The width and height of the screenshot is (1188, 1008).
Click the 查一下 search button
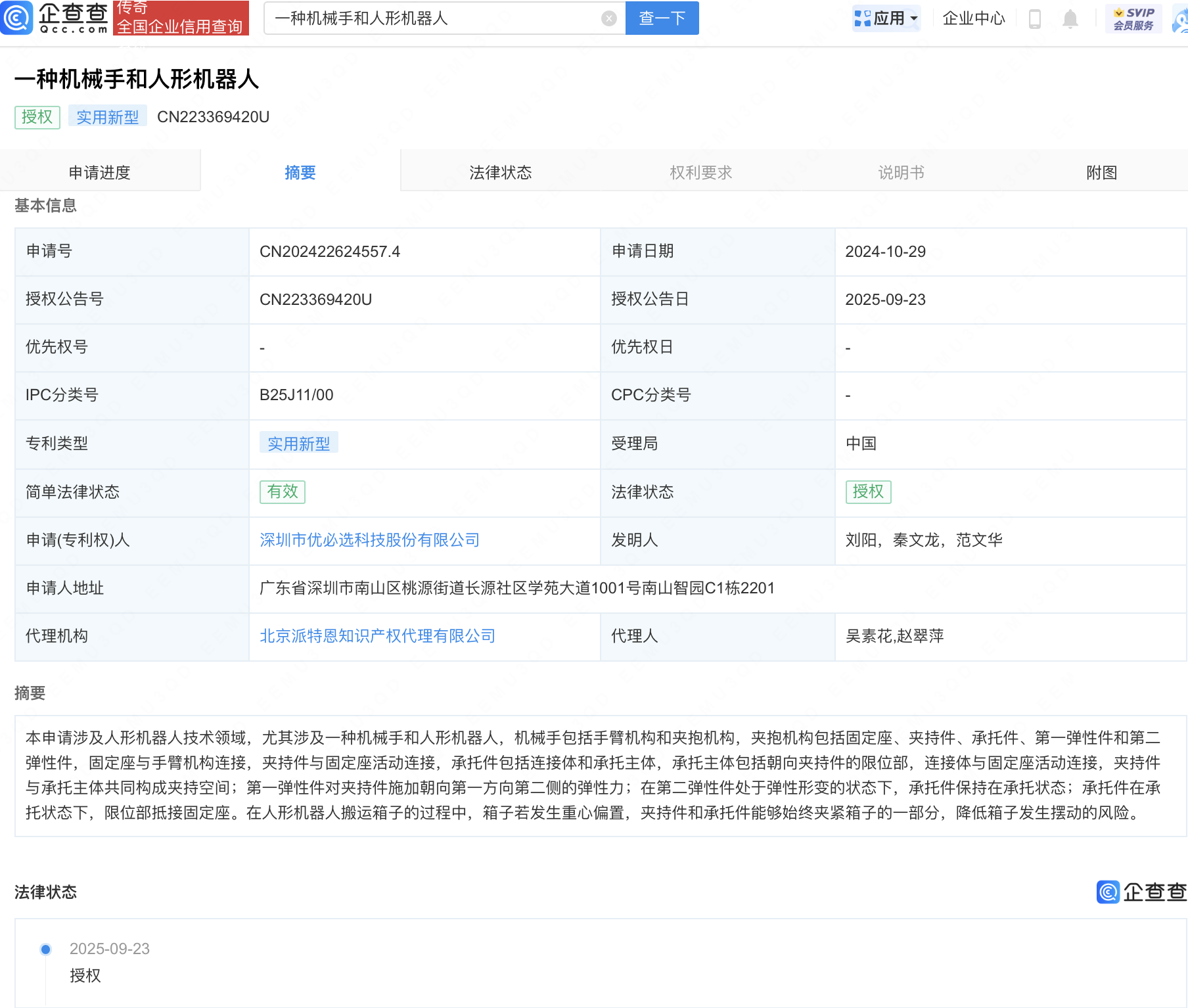[662, 18]
